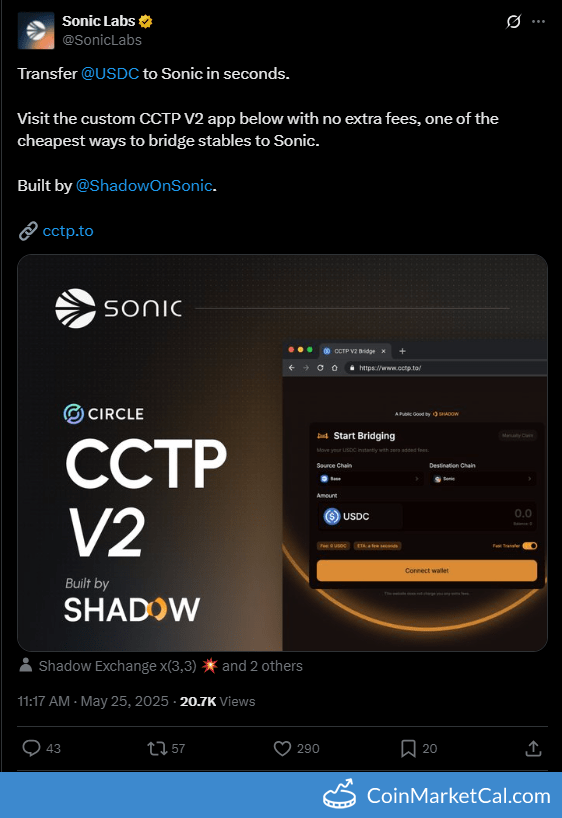Click the gold verified badge
The height and width of the screenshot is (818, 562).
pos(146,21)
